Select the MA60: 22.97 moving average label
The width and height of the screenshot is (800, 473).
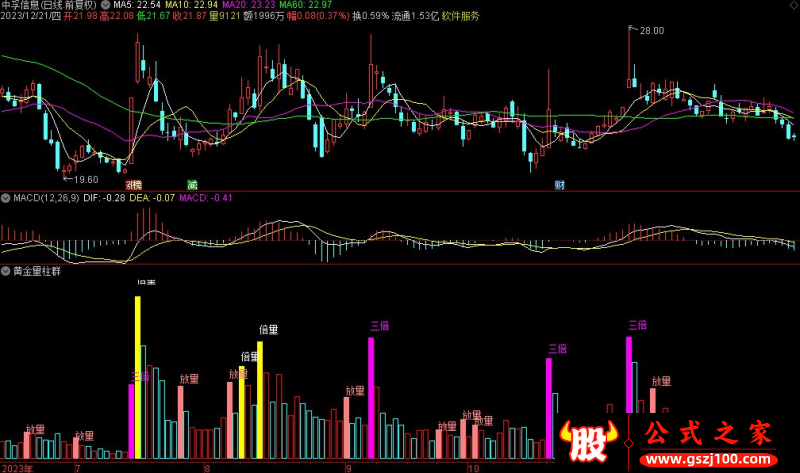point(306,5)
